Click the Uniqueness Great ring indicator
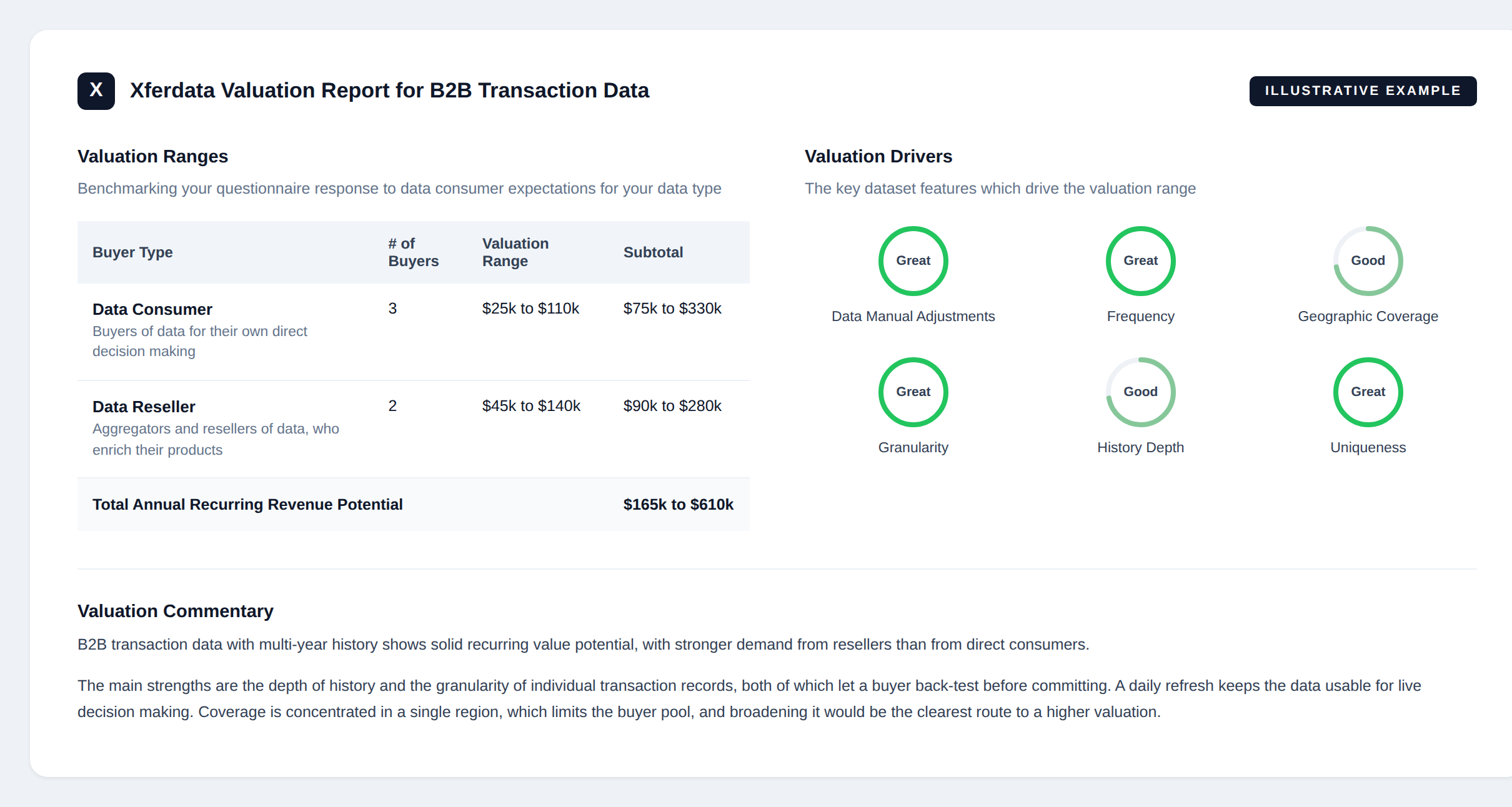This screenshot has height=807, width=1512. (x=1368, y=392)
